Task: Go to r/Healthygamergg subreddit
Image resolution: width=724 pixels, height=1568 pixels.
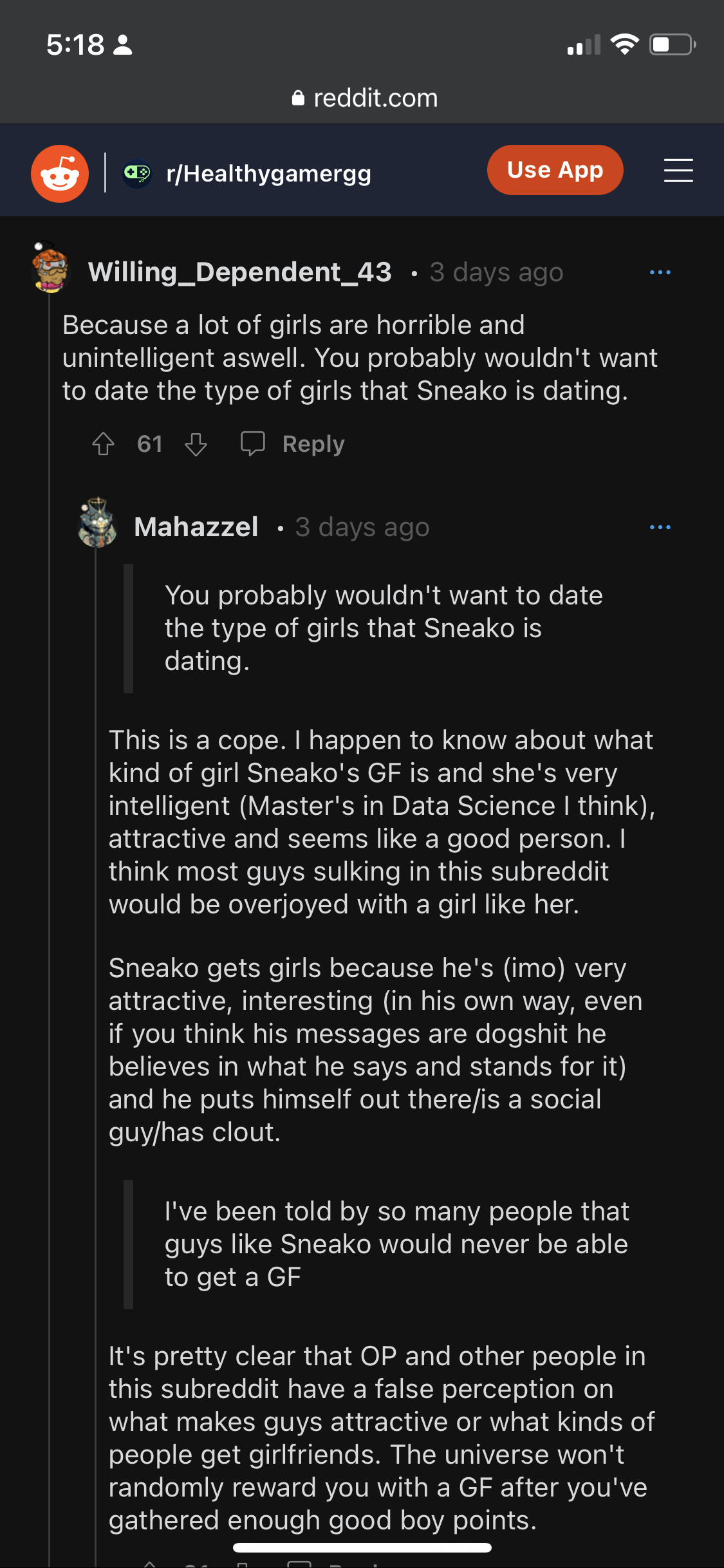Action: (x=268, y=173)
